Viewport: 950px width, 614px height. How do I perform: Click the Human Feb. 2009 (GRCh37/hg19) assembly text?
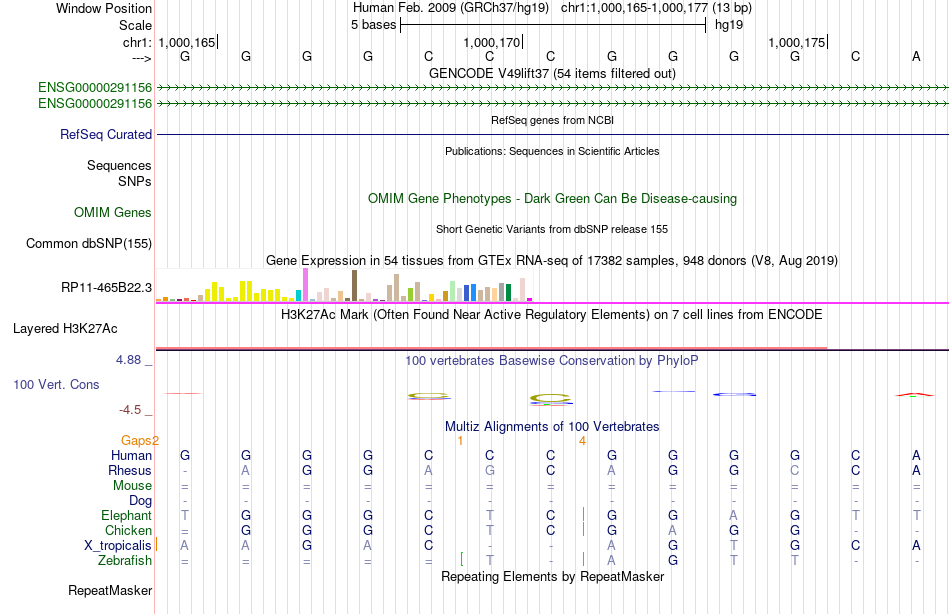(x=451, y=8)
